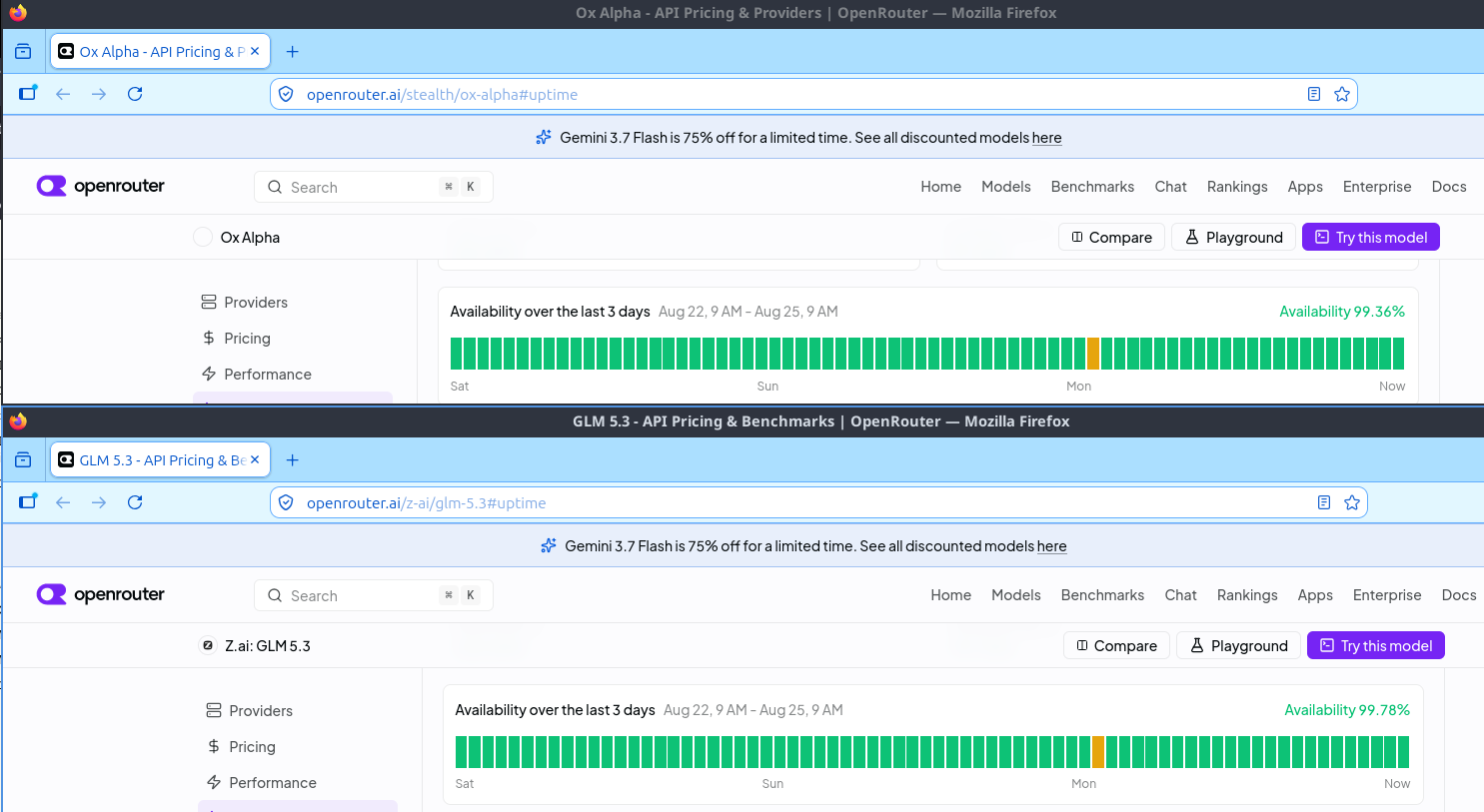Click the openrouter logo in the GLM 5.3 window
The width and height of the screenshot is (1484, 812).
pos(100,594)
